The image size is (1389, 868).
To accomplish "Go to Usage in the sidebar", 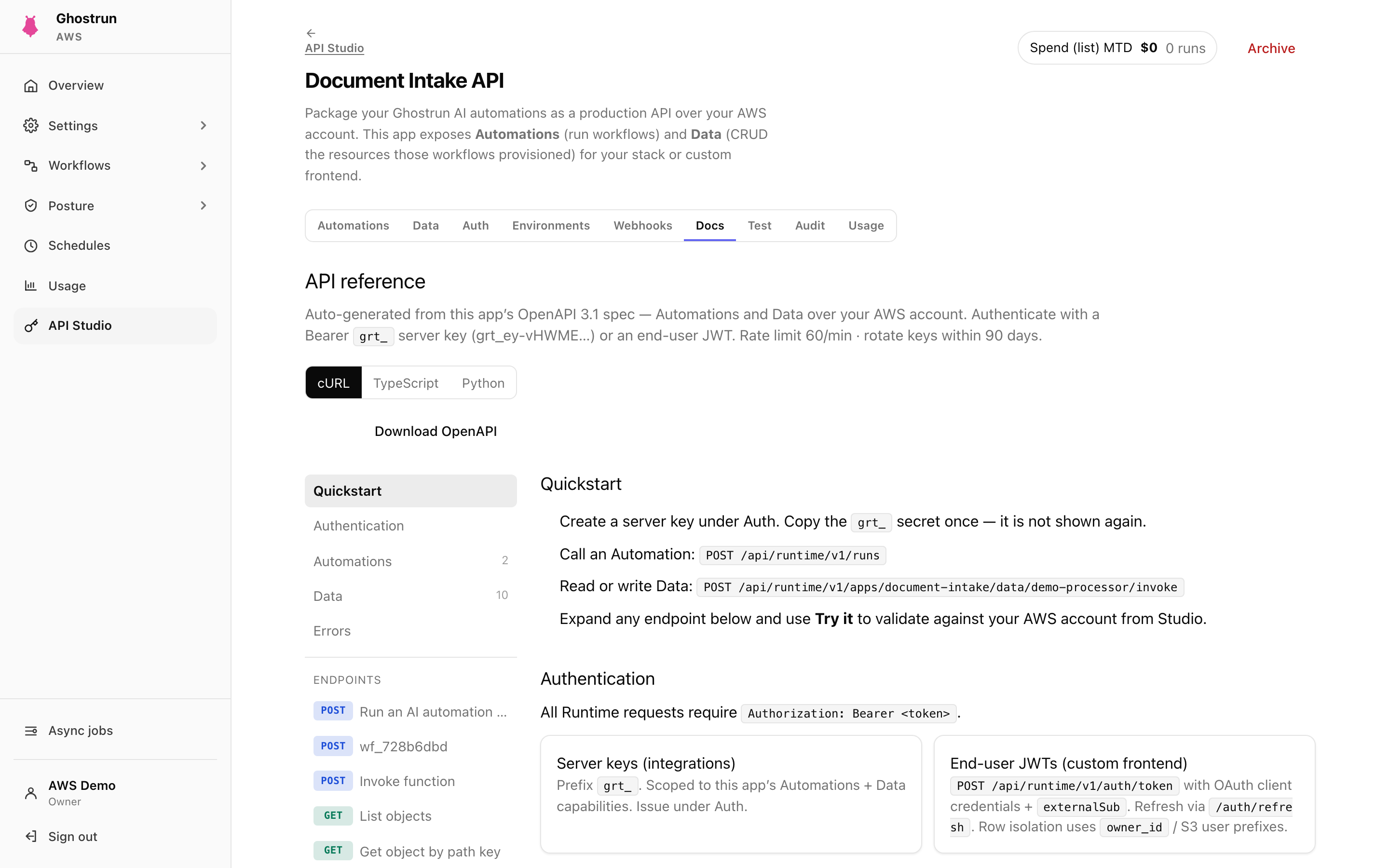I will pyautogui.click(x=115, y=285).
